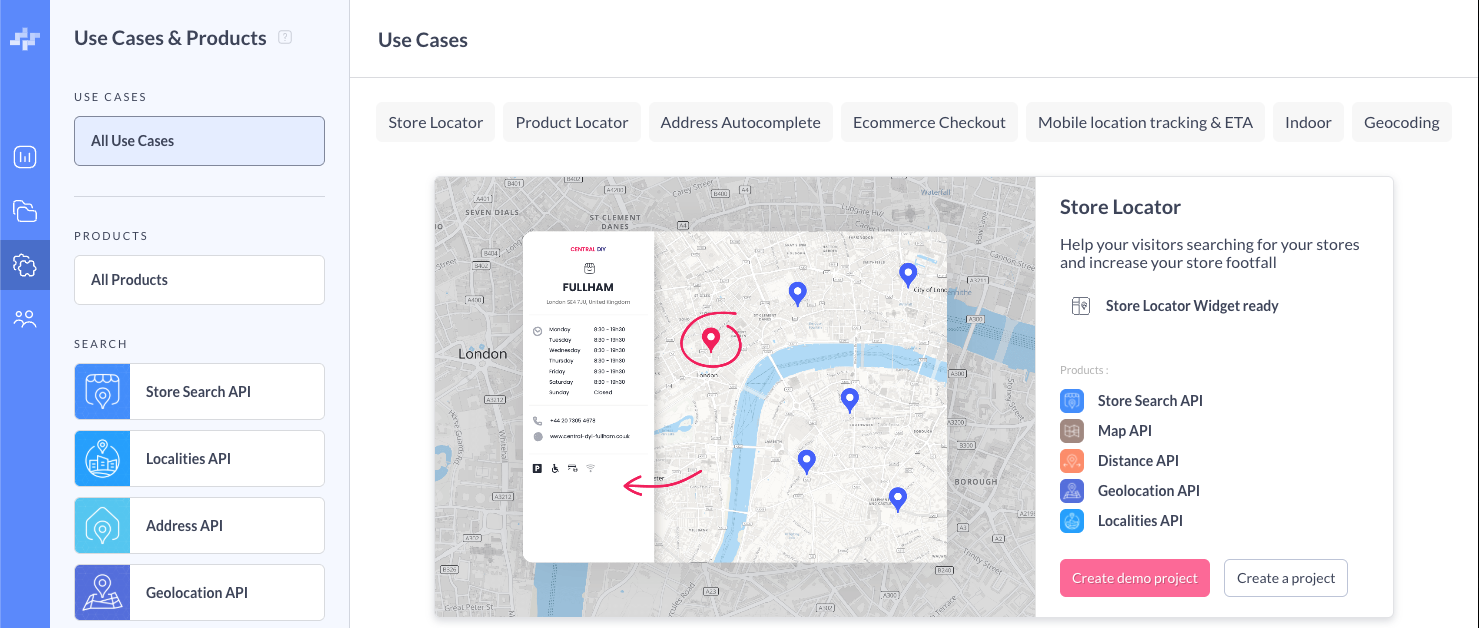The width and height of the screenshot is (1479, 628).
Task: Select the Product Locator use case tab
Action: point(571,123)
